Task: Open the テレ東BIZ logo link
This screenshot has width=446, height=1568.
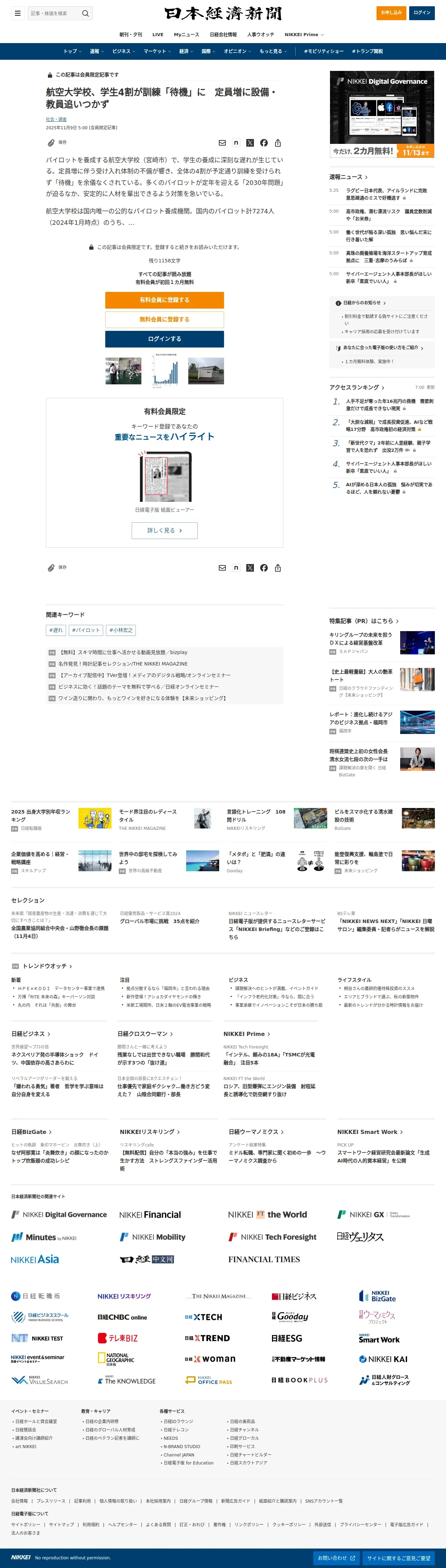Action: (x=118, y=1338)
